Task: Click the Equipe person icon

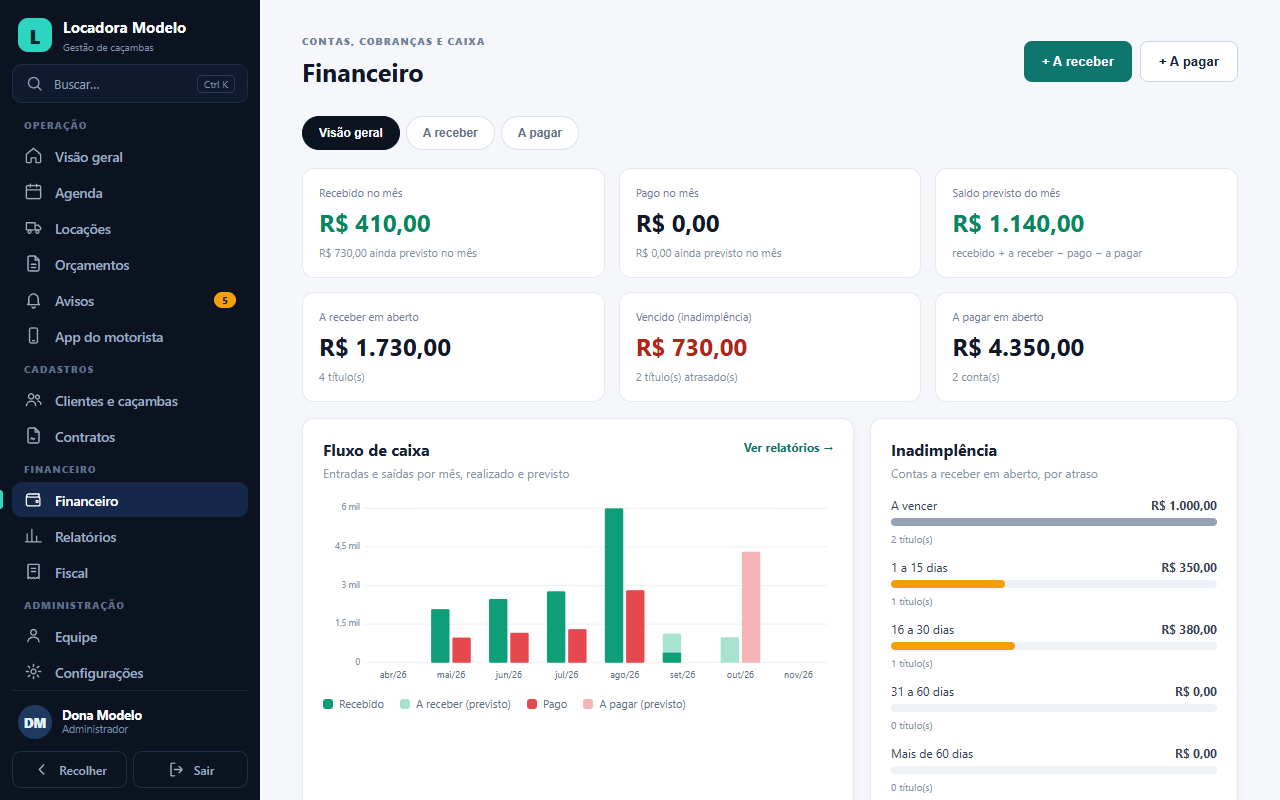Action: pos(34,637)
